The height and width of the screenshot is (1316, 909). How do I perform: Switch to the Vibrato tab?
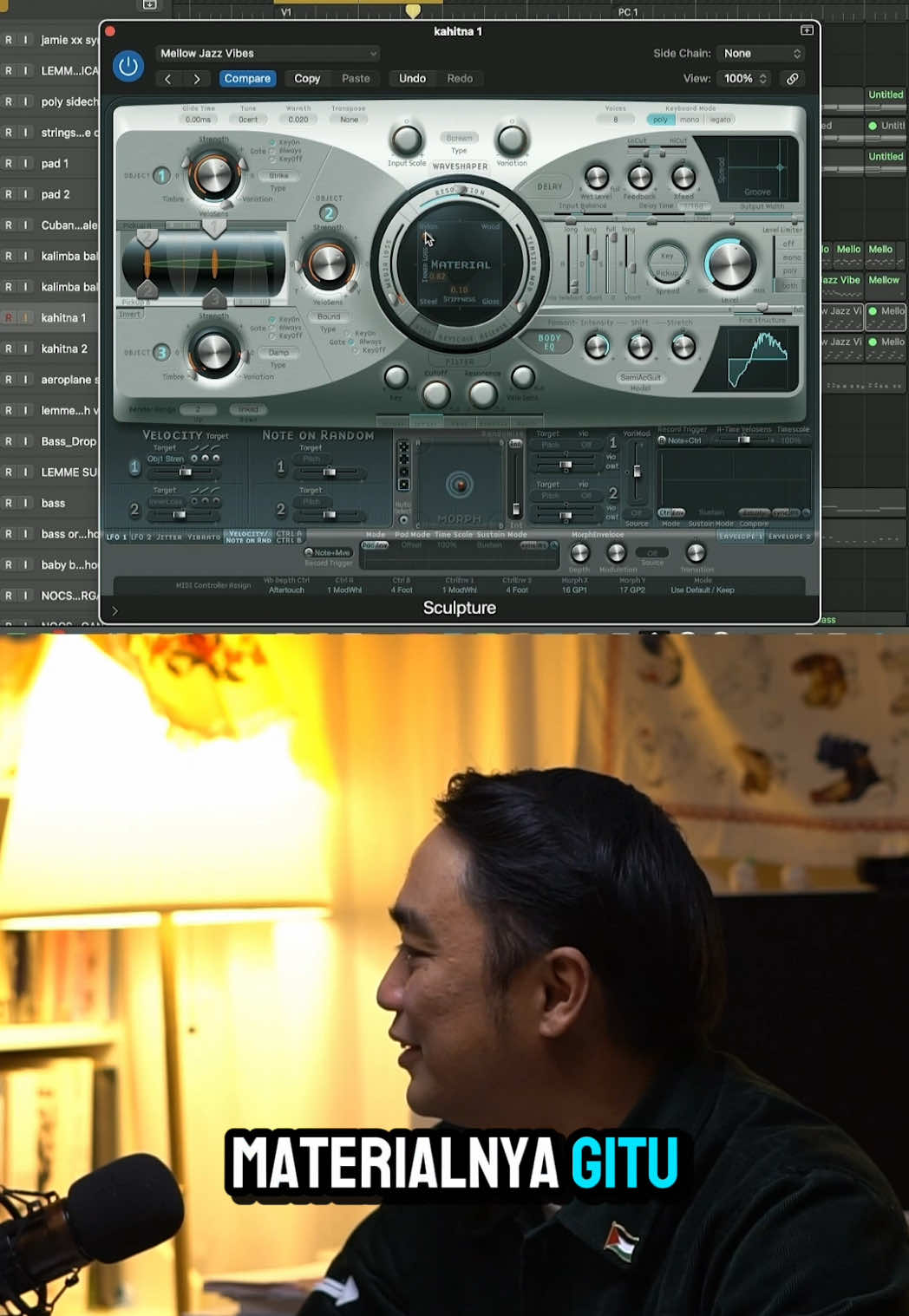(205, 537)
